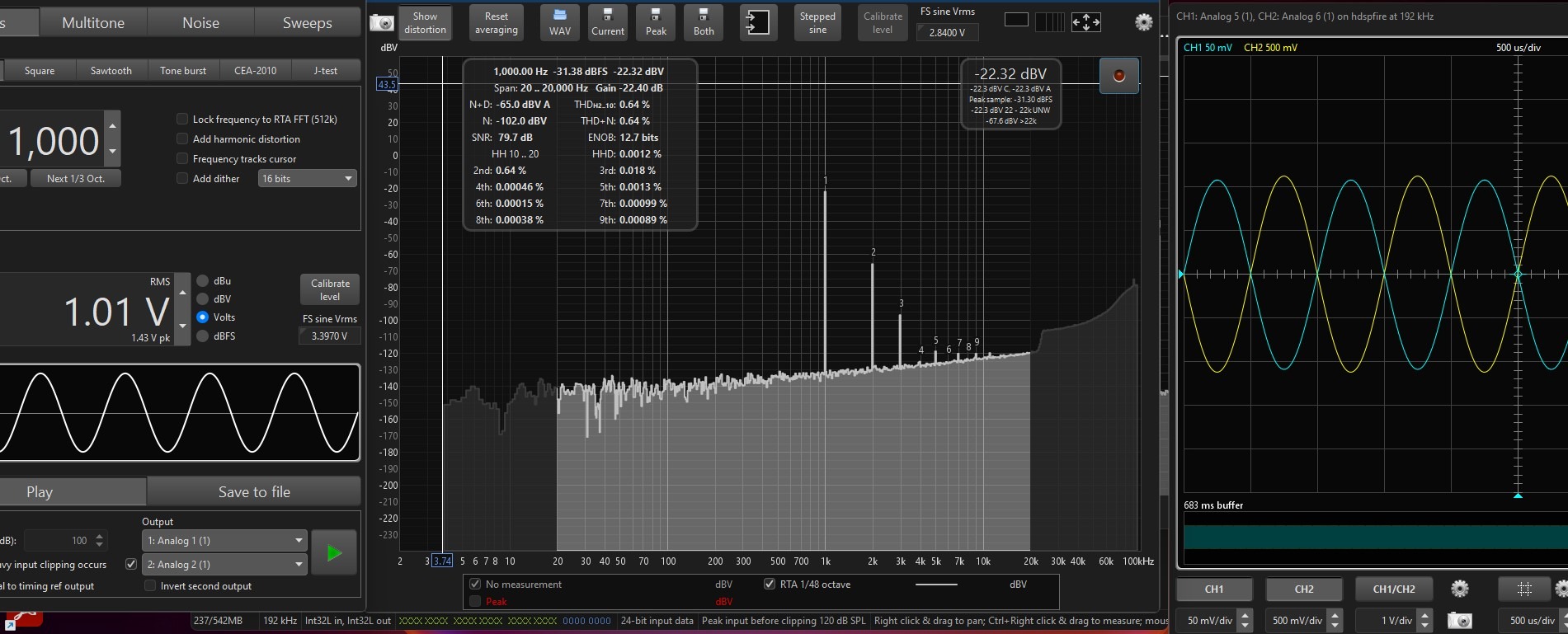Image resolution: width=1568 pixels, height=634 pixels.
Task: Increase CH1/CH2 1 V/div scale
Action: (1424, 614)
